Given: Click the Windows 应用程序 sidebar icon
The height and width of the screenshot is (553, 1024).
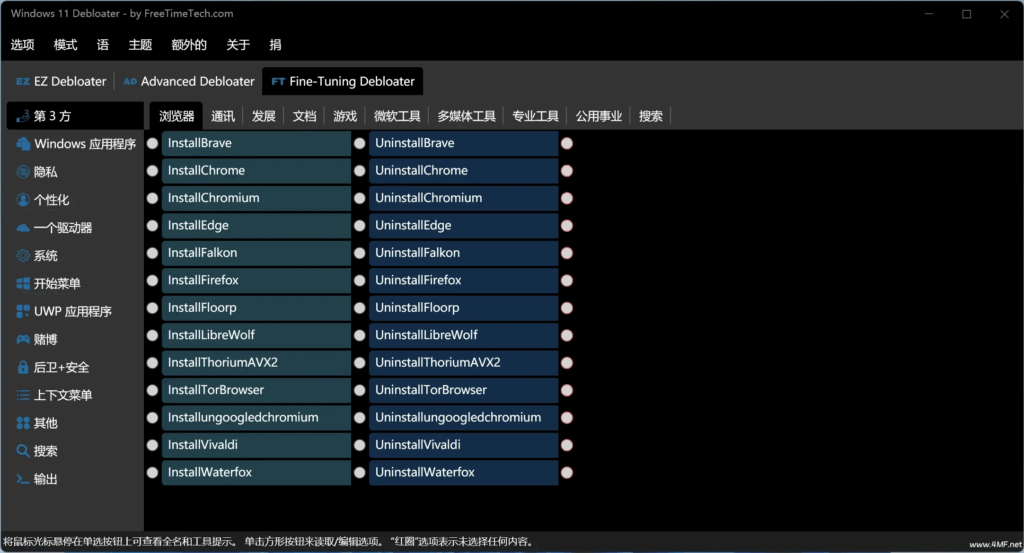Looking at the screenshot, I should 23,144.
